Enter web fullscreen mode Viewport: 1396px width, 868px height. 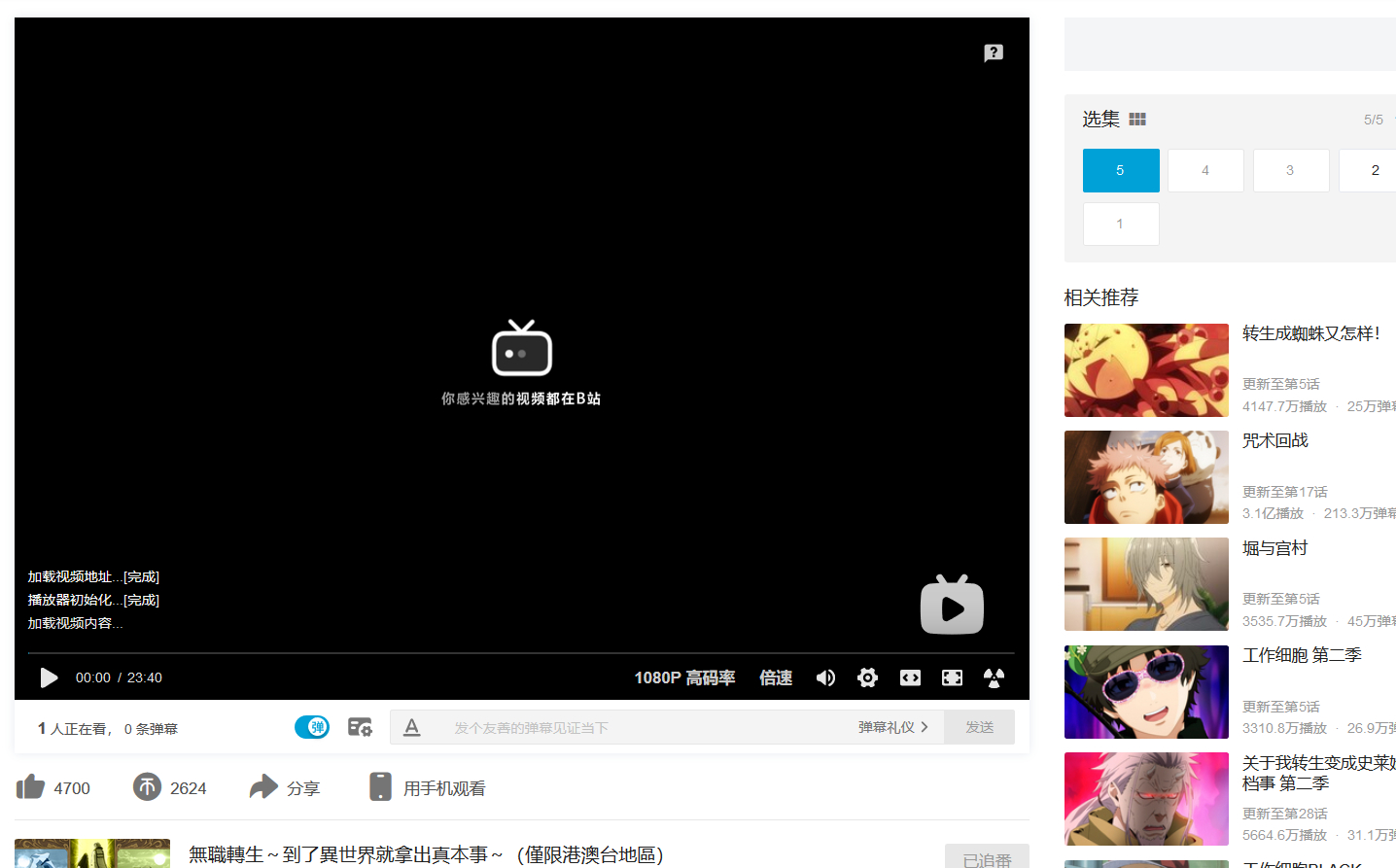[x=952, y=677]
